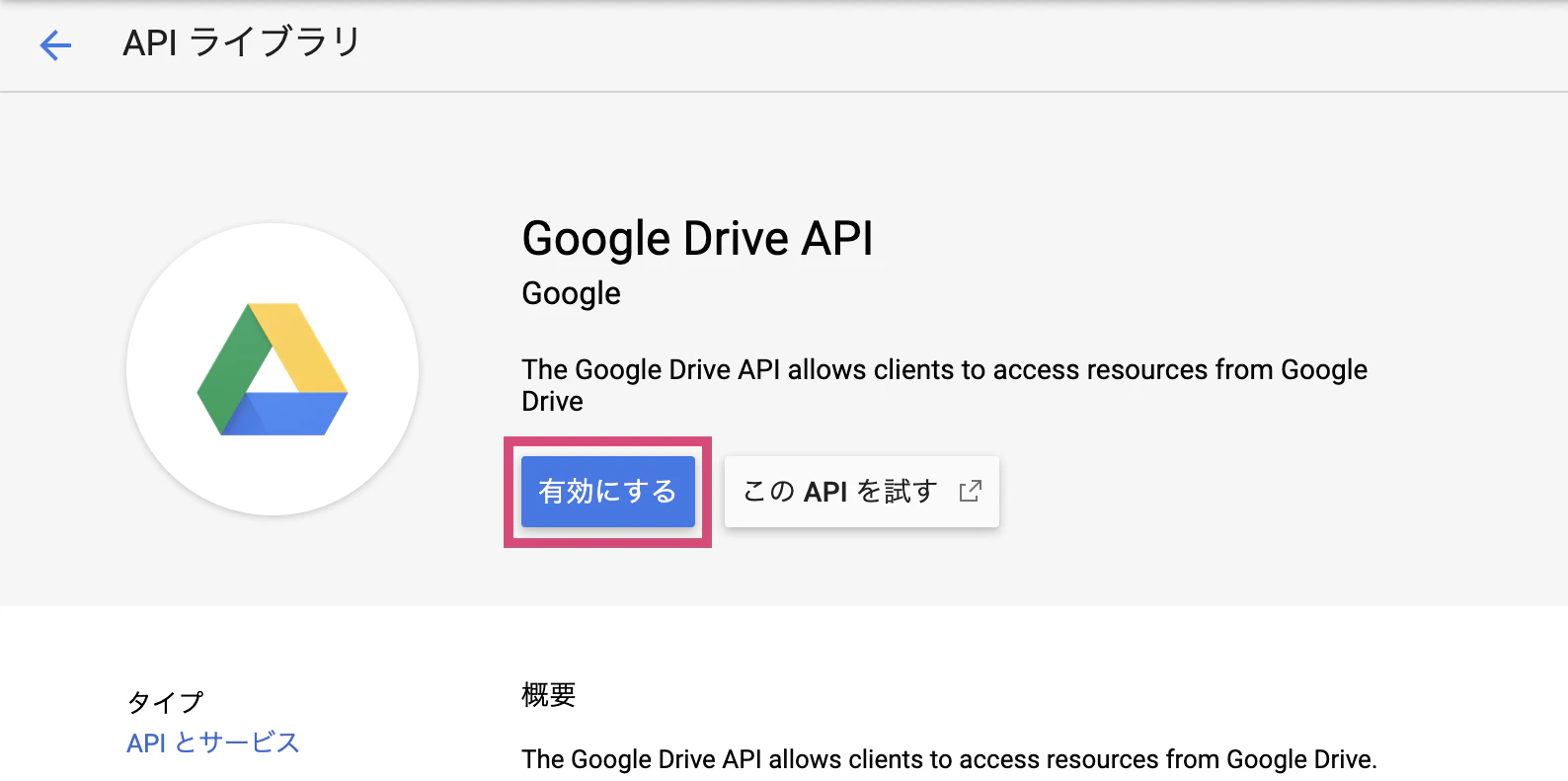The height and width of the screenshot is (781, 1568).
Task: Enable the API with 有効にする button
Action: (608, 492)
